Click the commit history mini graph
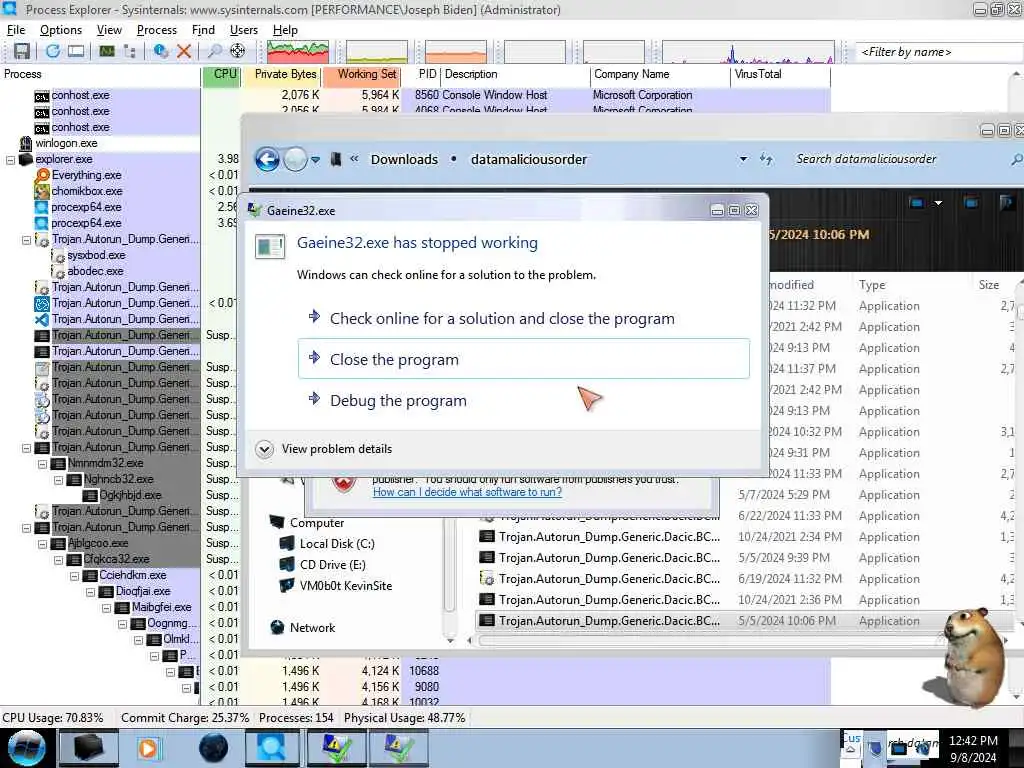The image size is (1024, 768). (x=377, y=52)
